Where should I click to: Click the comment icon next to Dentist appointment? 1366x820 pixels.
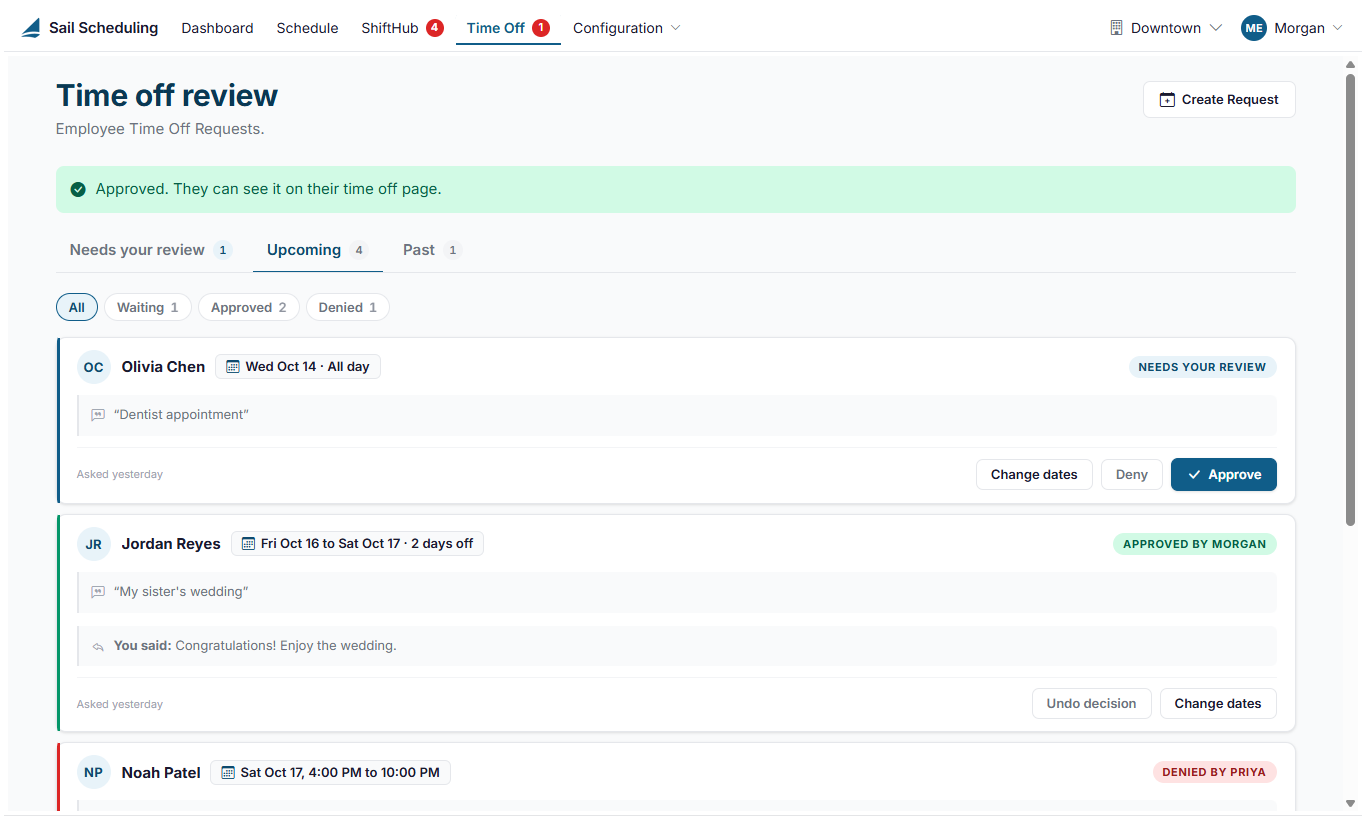[98, 415]
